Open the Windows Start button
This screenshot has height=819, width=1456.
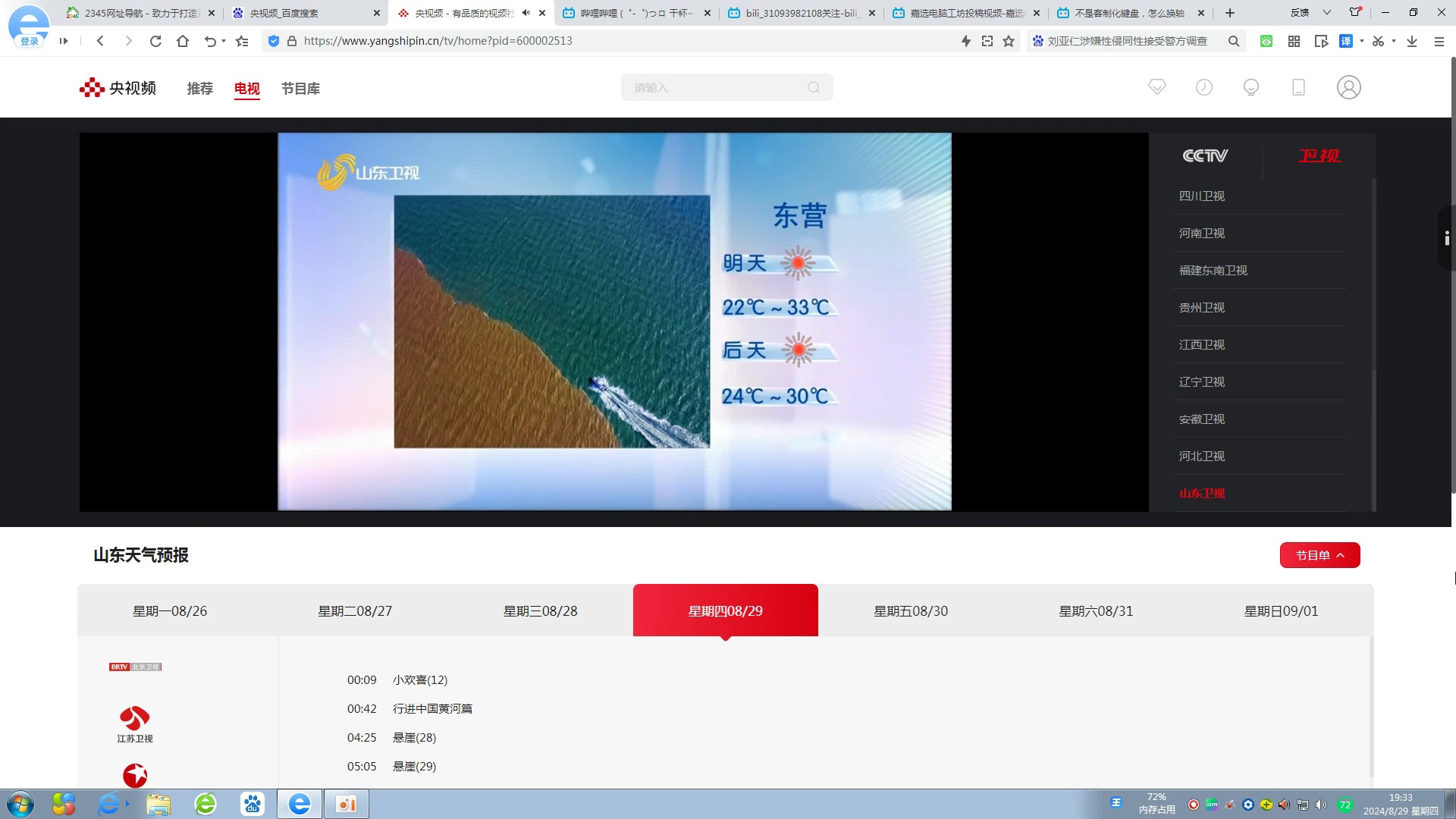coord(20,804)
